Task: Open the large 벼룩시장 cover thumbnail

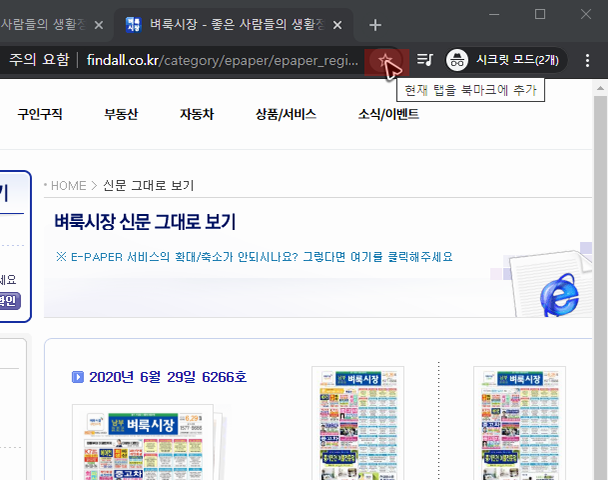Action: 143,442
